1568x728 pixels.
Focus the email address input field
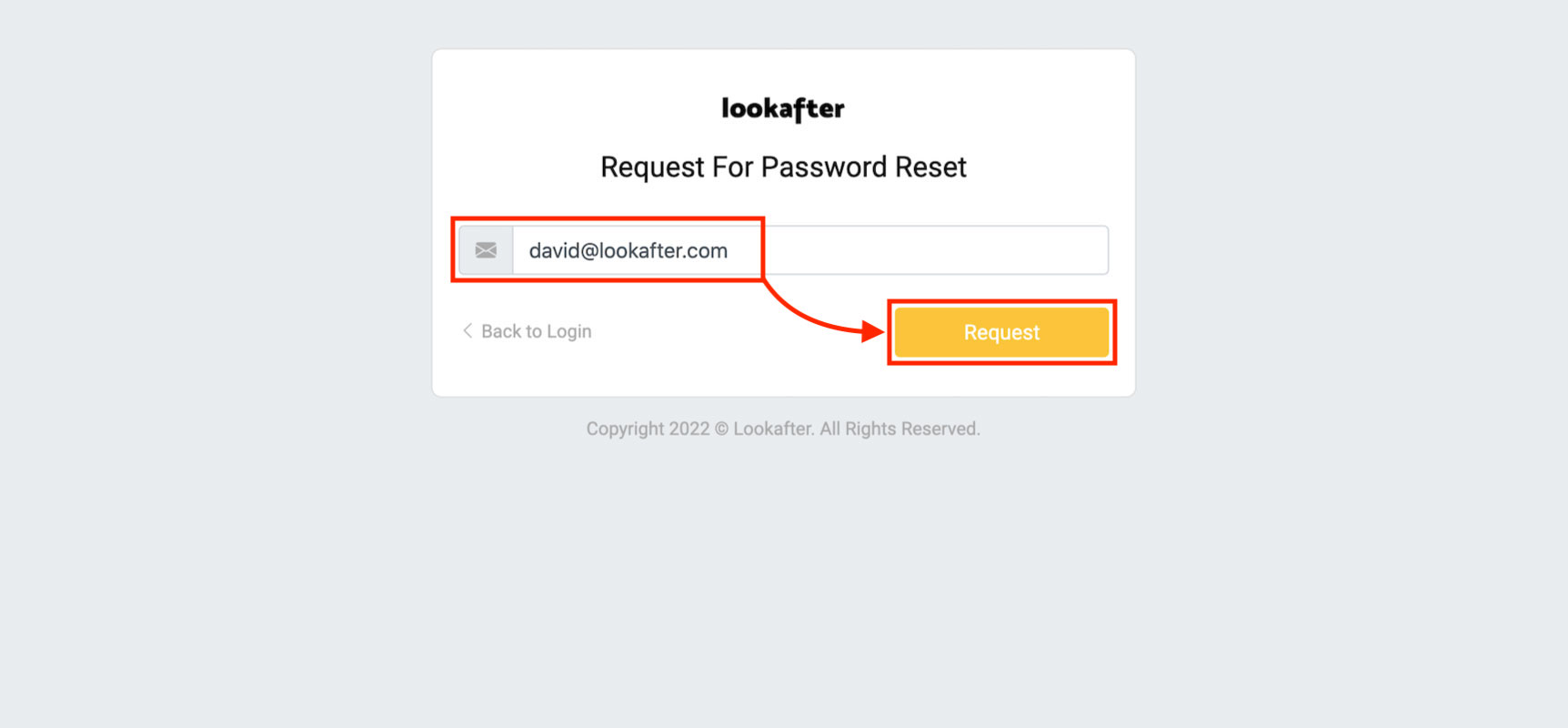[x=809, y=250]
